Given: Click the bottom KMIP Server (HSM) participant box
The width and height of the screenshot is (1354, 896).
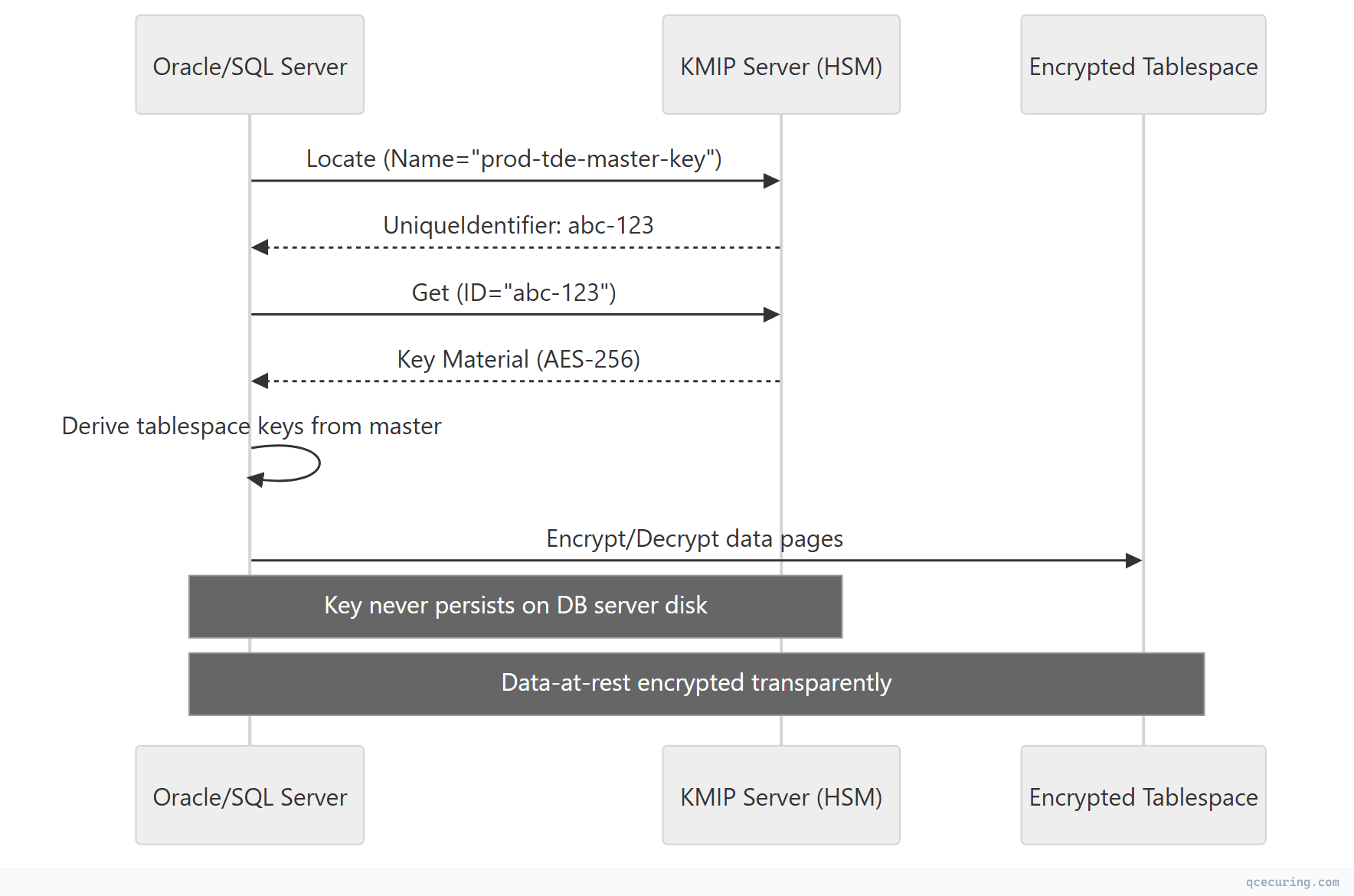Looking at the screenshot, I should coord(781,795).
